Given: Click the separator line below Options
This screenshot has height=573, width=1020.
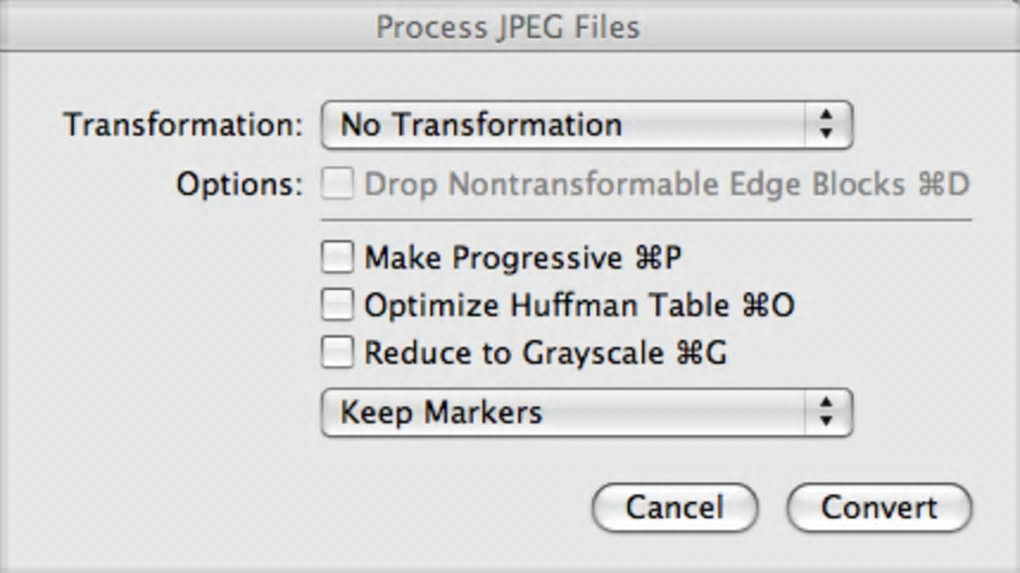Looking at the screenshot, I should (x=646, y=219).
